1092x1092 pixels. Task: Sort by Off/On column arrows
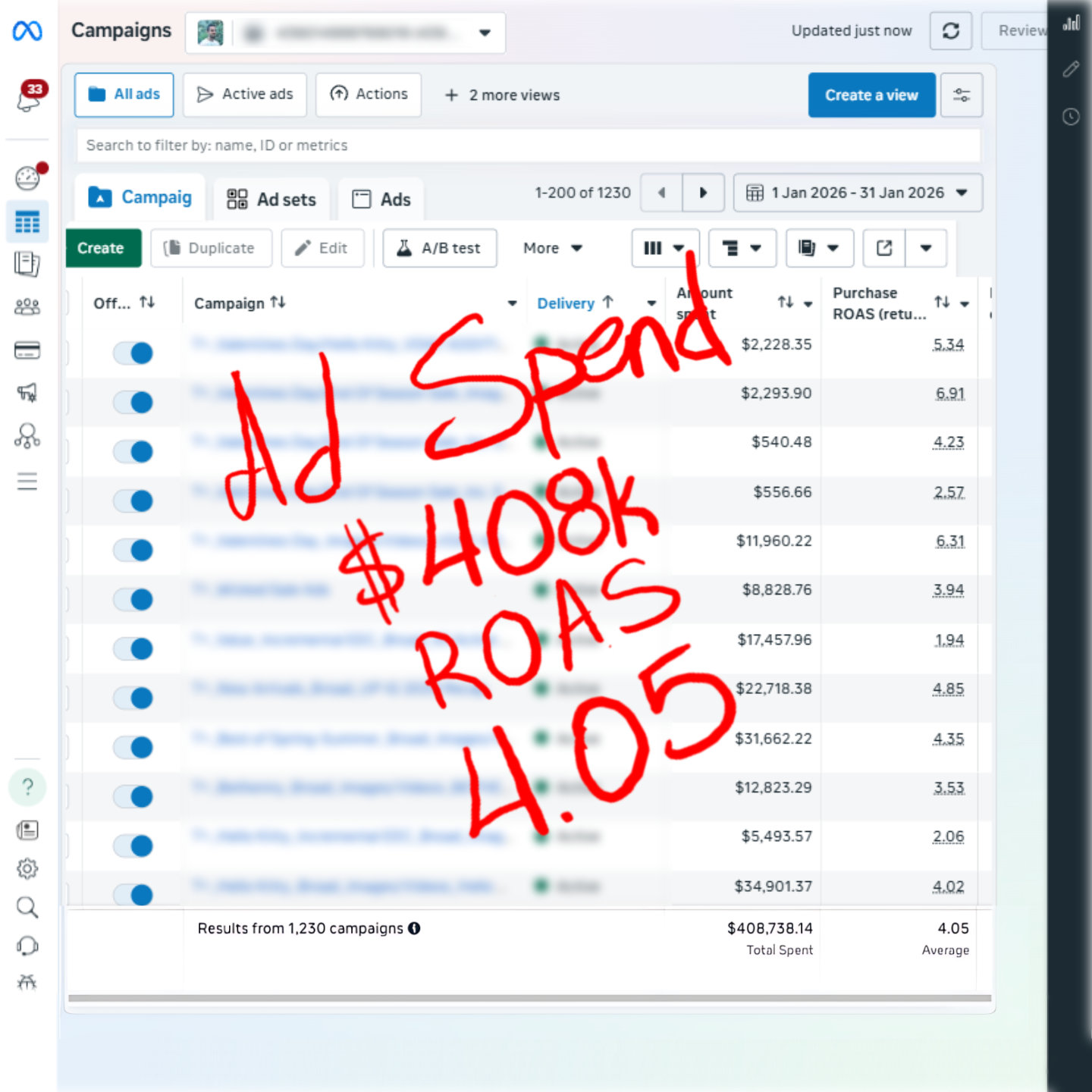pyautogui.click(x=147, y=303)
